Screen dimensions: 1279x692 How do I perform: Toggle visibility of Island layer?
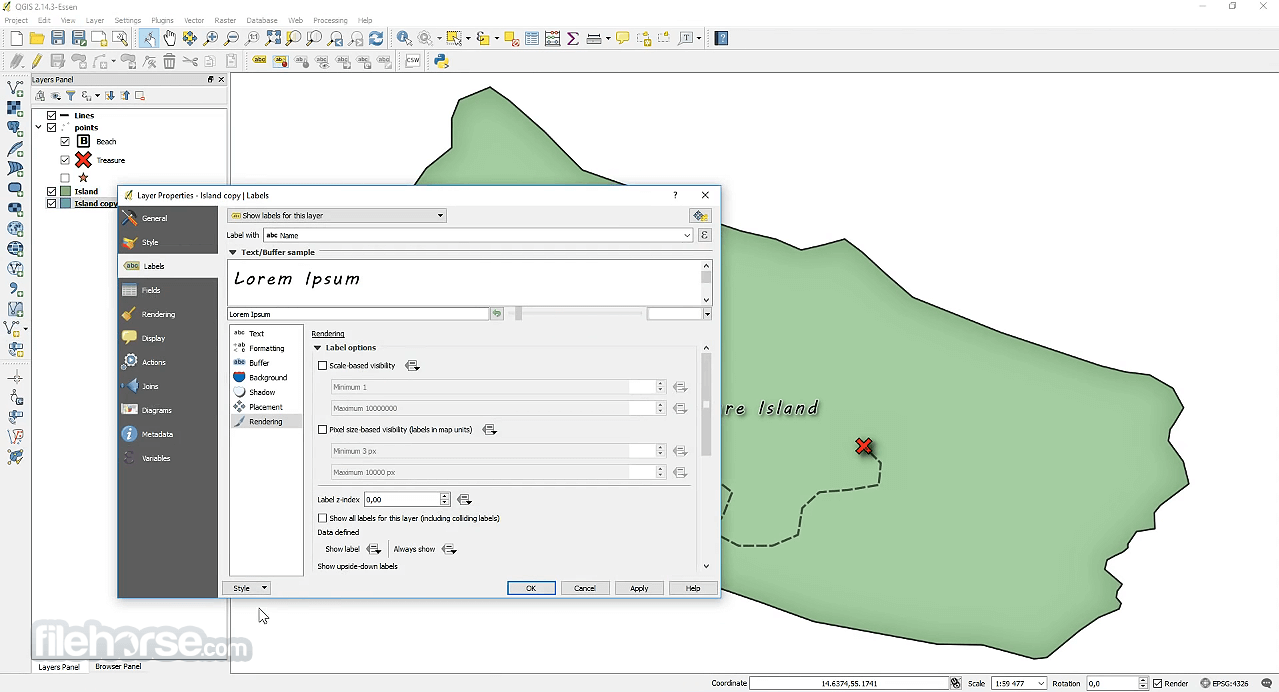[52, 191]
